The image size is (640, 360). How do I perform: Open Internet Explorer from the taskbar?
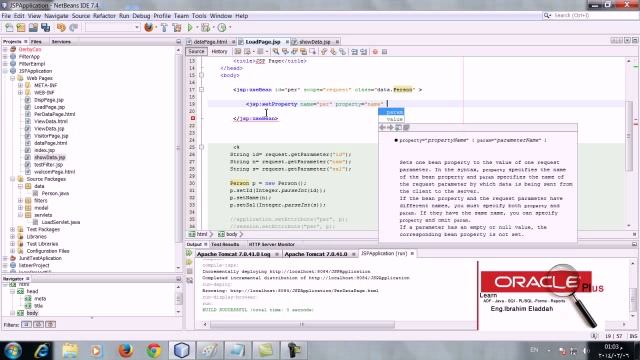(x=42, y=350)
